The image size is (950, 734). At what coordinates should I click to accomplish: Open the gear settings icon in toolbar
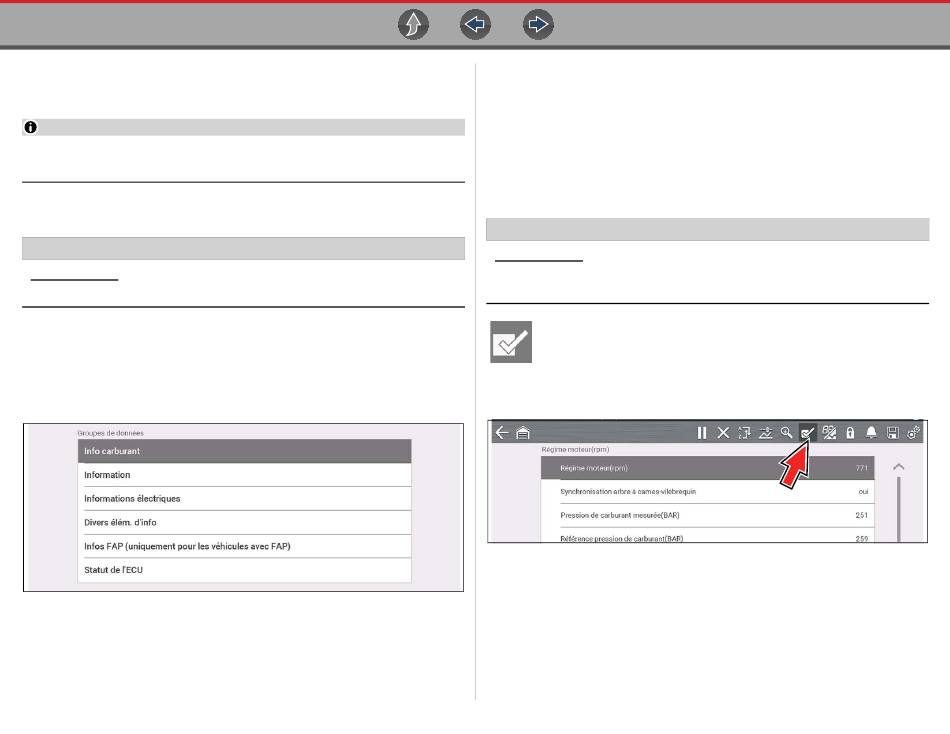pyautogui.click(x=913, y=433)
